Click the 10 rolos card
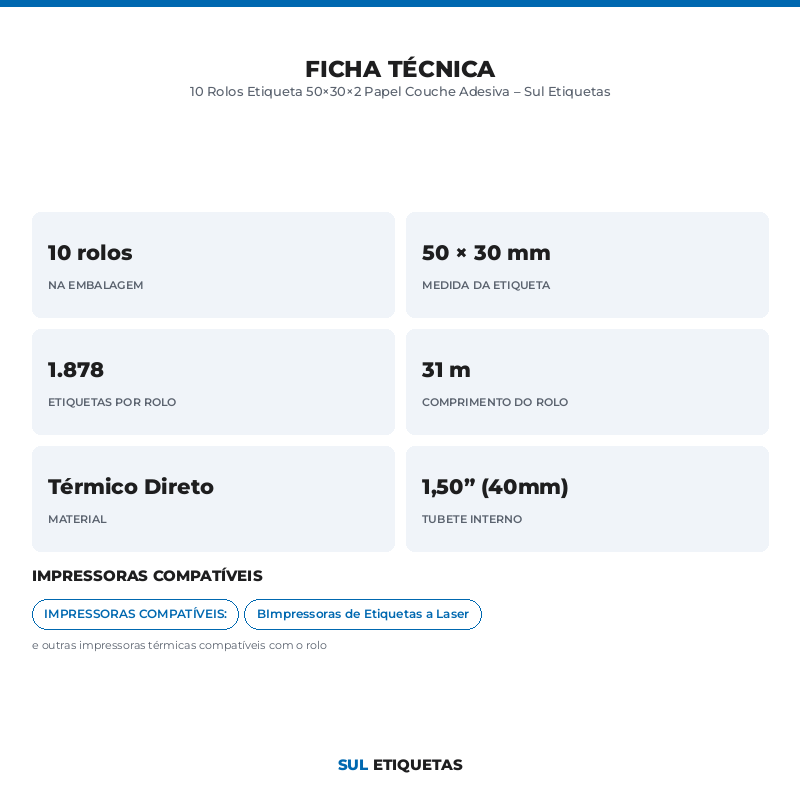The width and height of the screenshot is (800, 800). point(213,265)
